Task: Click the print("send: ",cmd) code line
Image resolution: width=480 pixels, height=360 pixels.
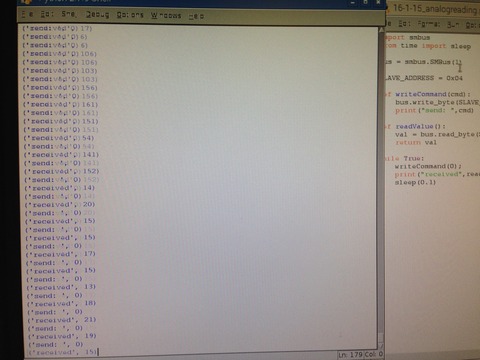Action: [x=434, y=110]
